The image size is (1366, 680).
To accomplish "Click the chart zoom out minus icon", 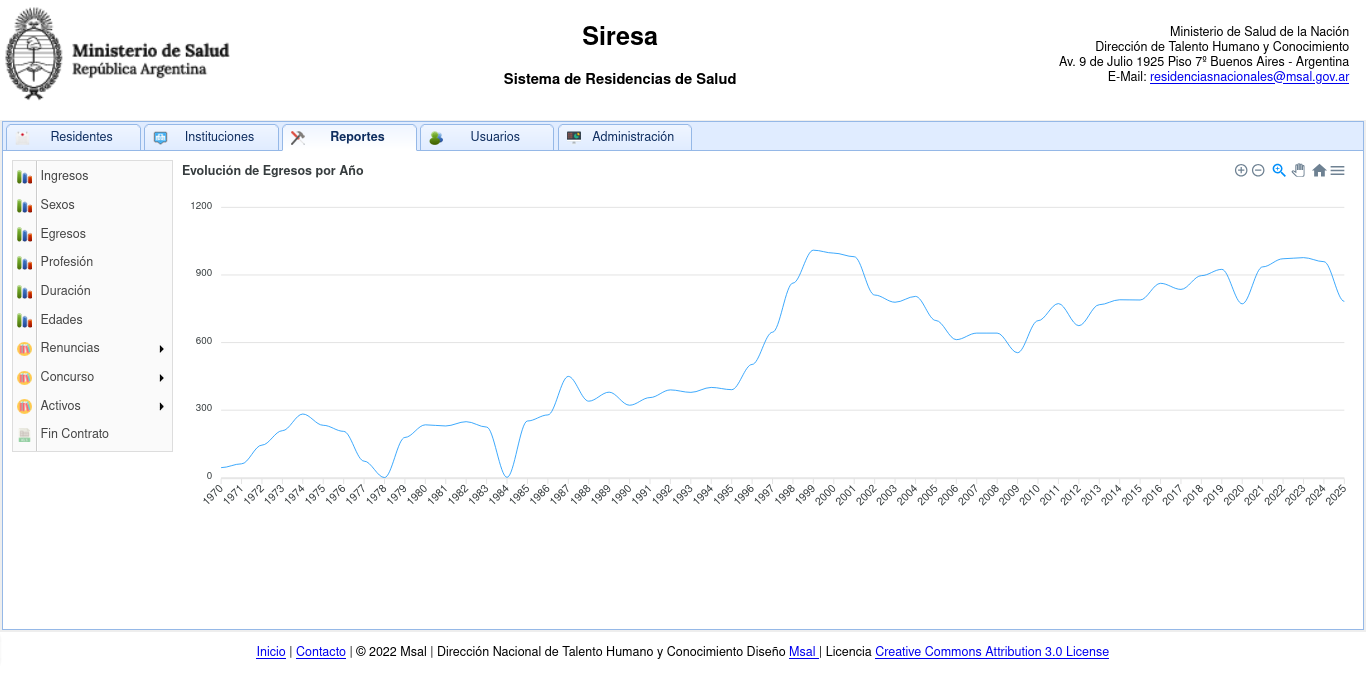I will pyautogui.click(x=1258, y=171).
